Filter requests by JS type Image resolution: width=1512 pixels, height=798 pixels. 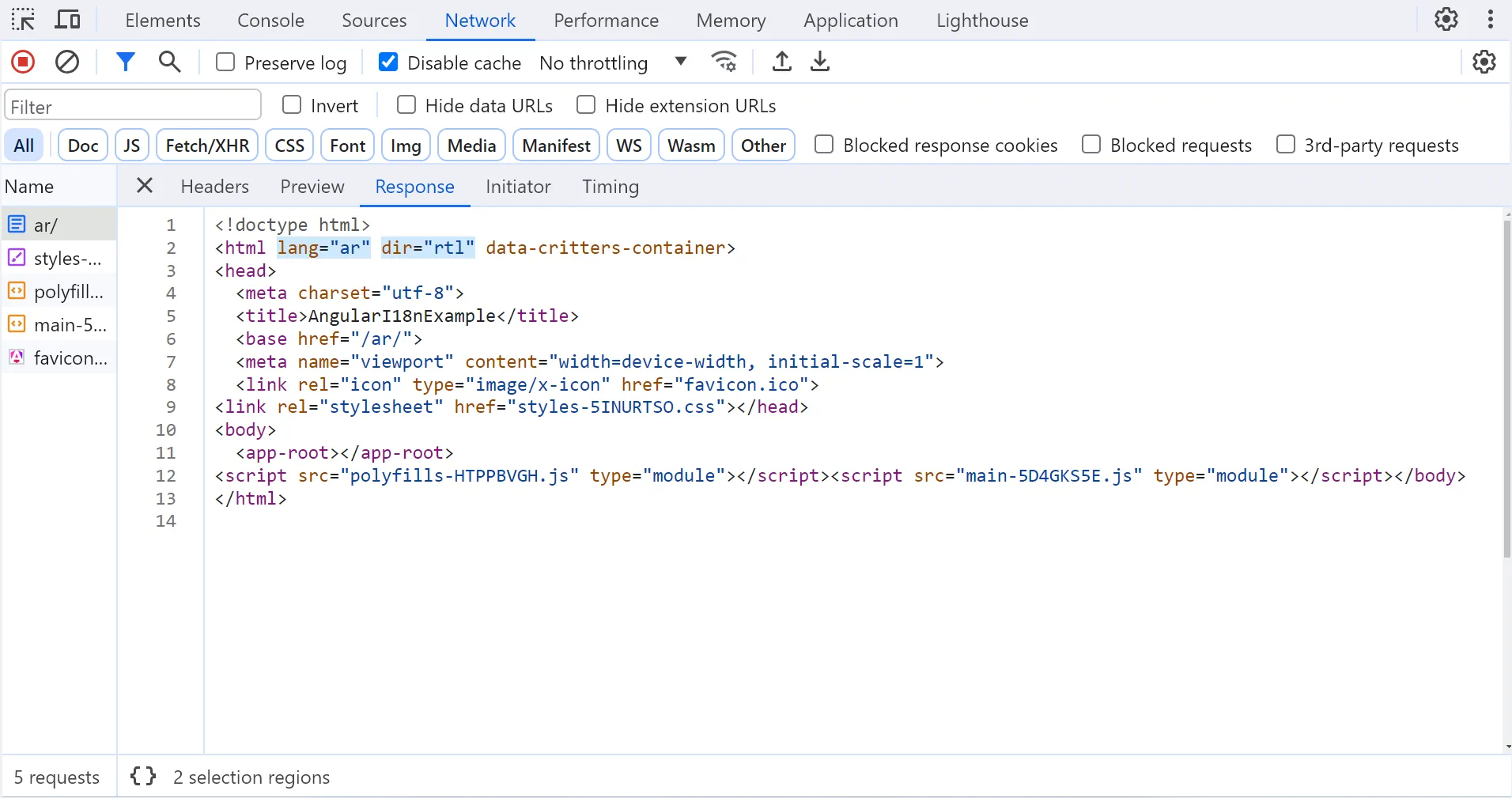[x=132, y=146]
